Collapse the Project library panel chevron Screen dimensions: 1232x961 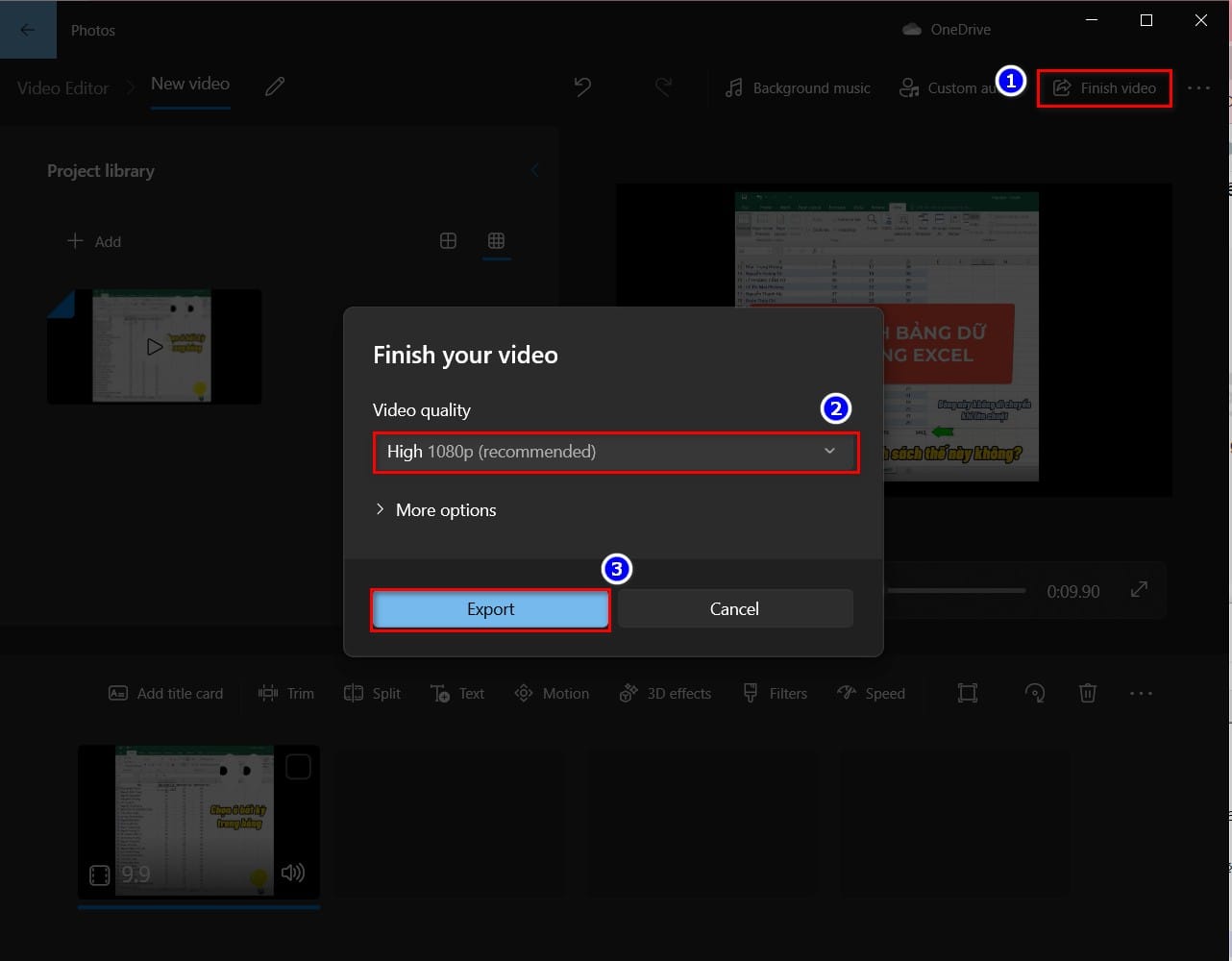pyautogui.click(x=535, y=171)
